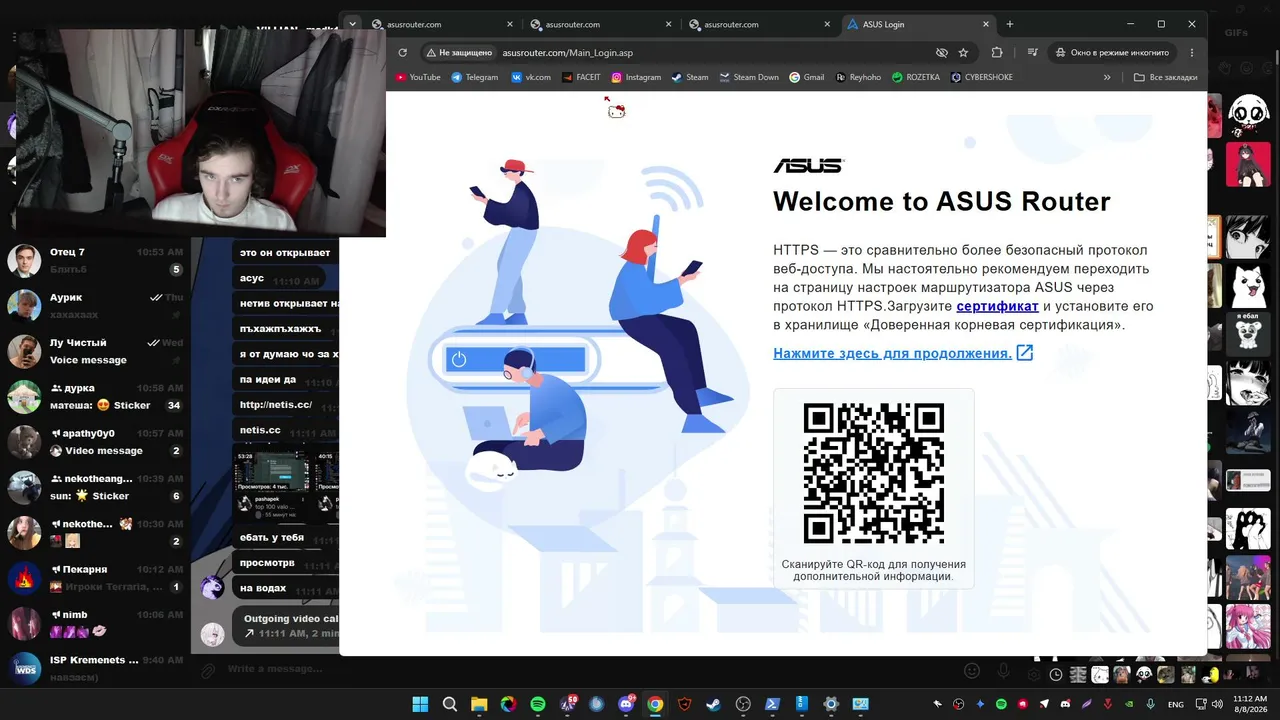
Task: Open the Gmail bookmark
Action: click(807, 77)
